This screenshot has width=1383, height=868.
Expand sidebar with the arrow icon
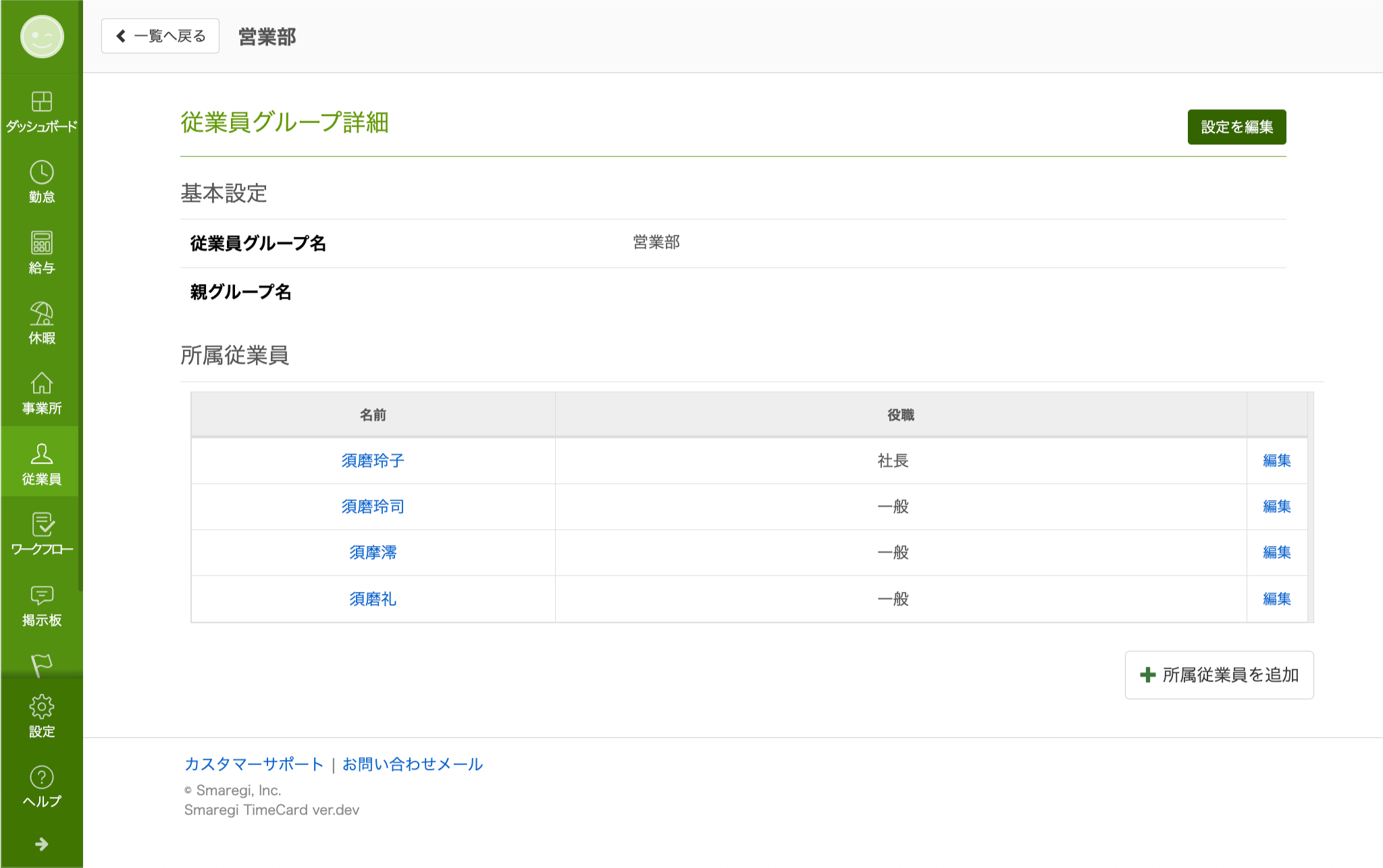[x=42, y=844]
